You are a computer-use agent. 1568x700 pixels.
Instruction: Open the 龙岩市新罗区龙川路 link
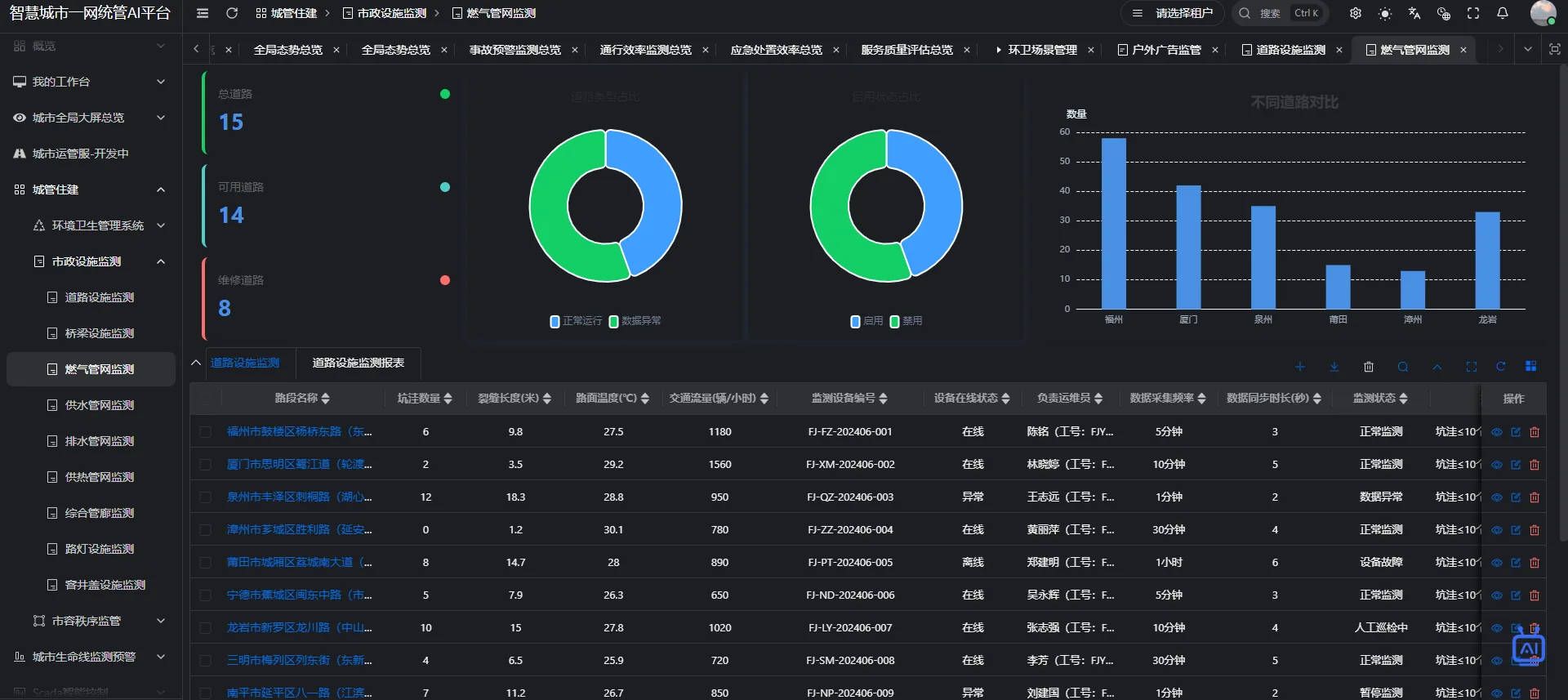click(299, 628)
